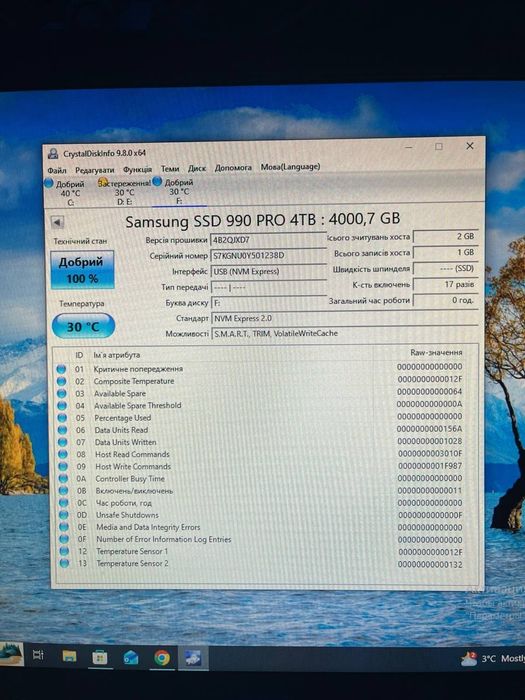Click the drive letter field F:
Image resolution: width=525 pixels, height=700 pixels.
tap(268, 303)
